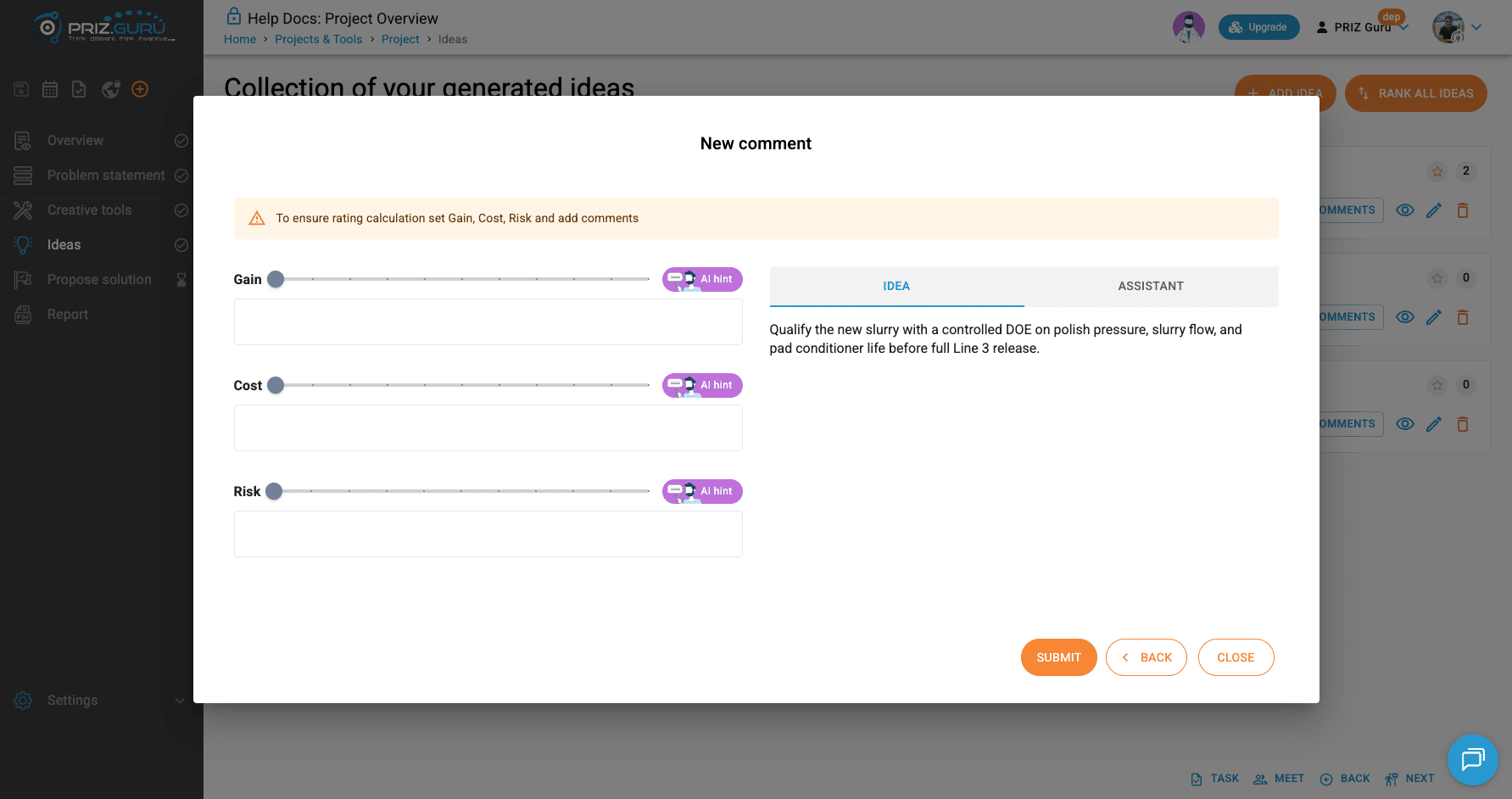Get AI hint for Gain

[x=702, y=279]
